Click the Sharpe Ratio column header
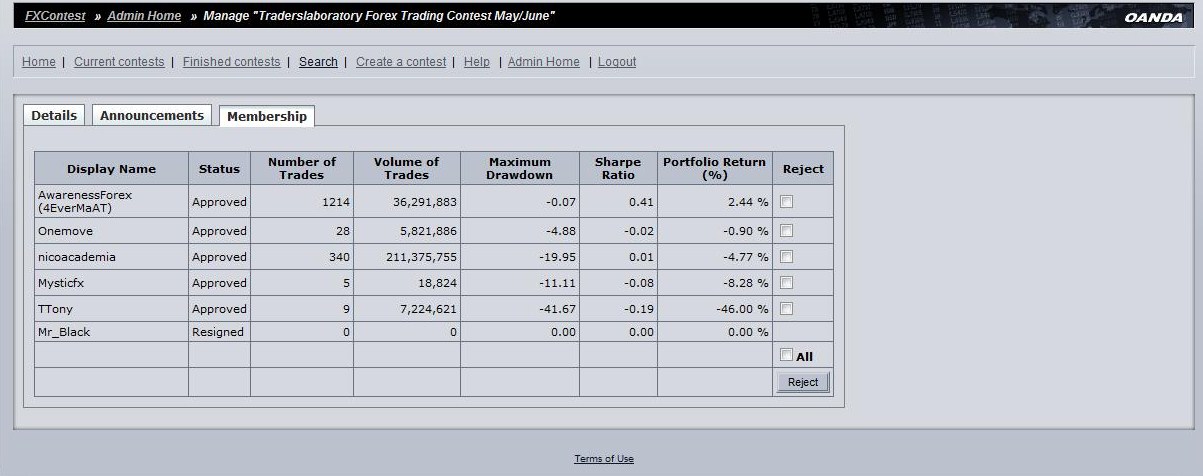This screenshot has width=1203, height=476. (x=618, y=168)
